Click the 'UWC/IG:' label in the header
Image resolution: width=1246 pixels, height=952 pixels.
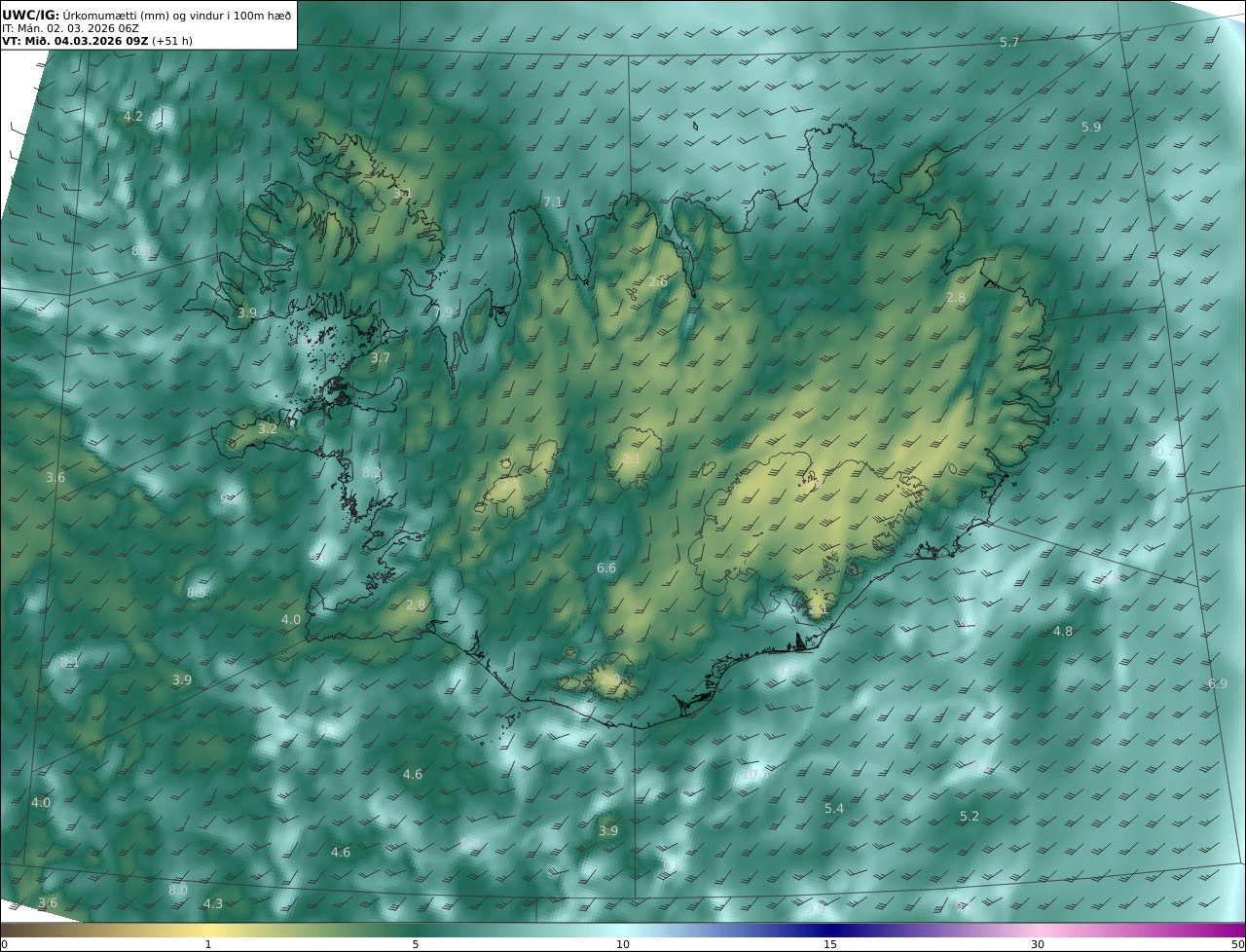(x=31, y=15)
